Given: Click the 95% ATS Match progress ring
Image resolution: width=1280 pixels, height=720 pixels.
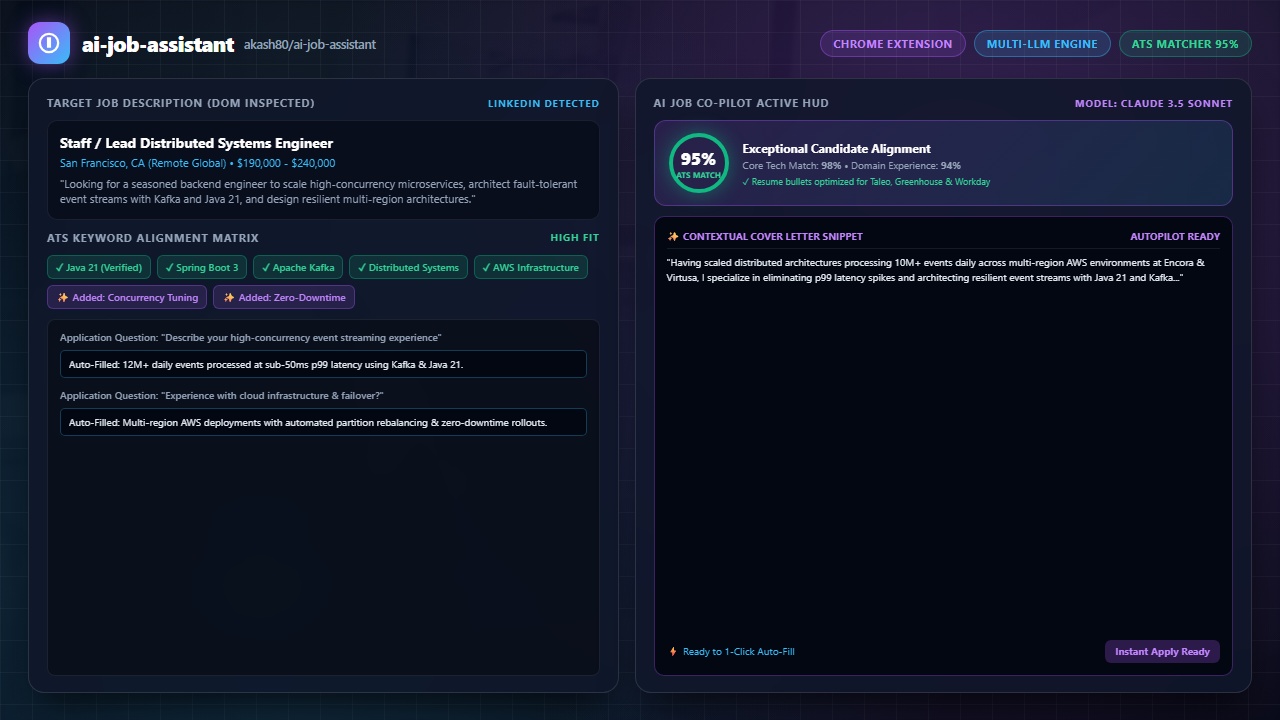Looking at the screenshot, I should [x=698, y=163].
